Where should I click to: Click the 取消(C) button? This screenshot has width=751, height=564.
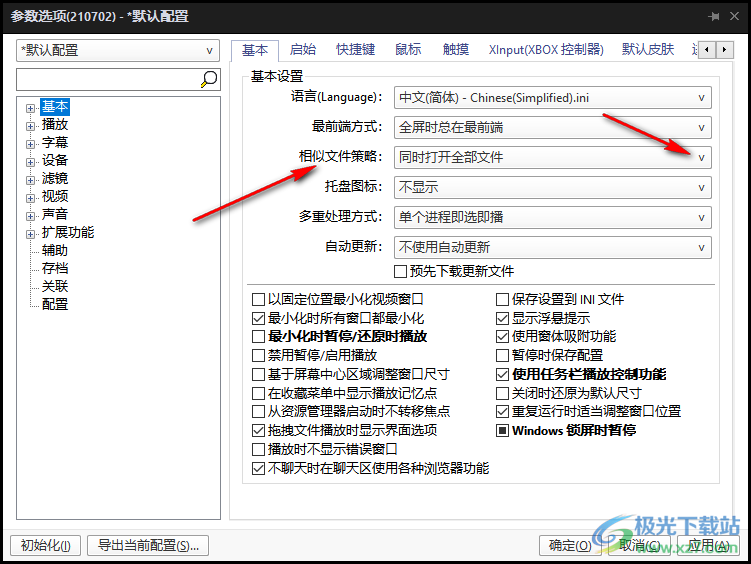pyautogui.click(x=639, y=545)
